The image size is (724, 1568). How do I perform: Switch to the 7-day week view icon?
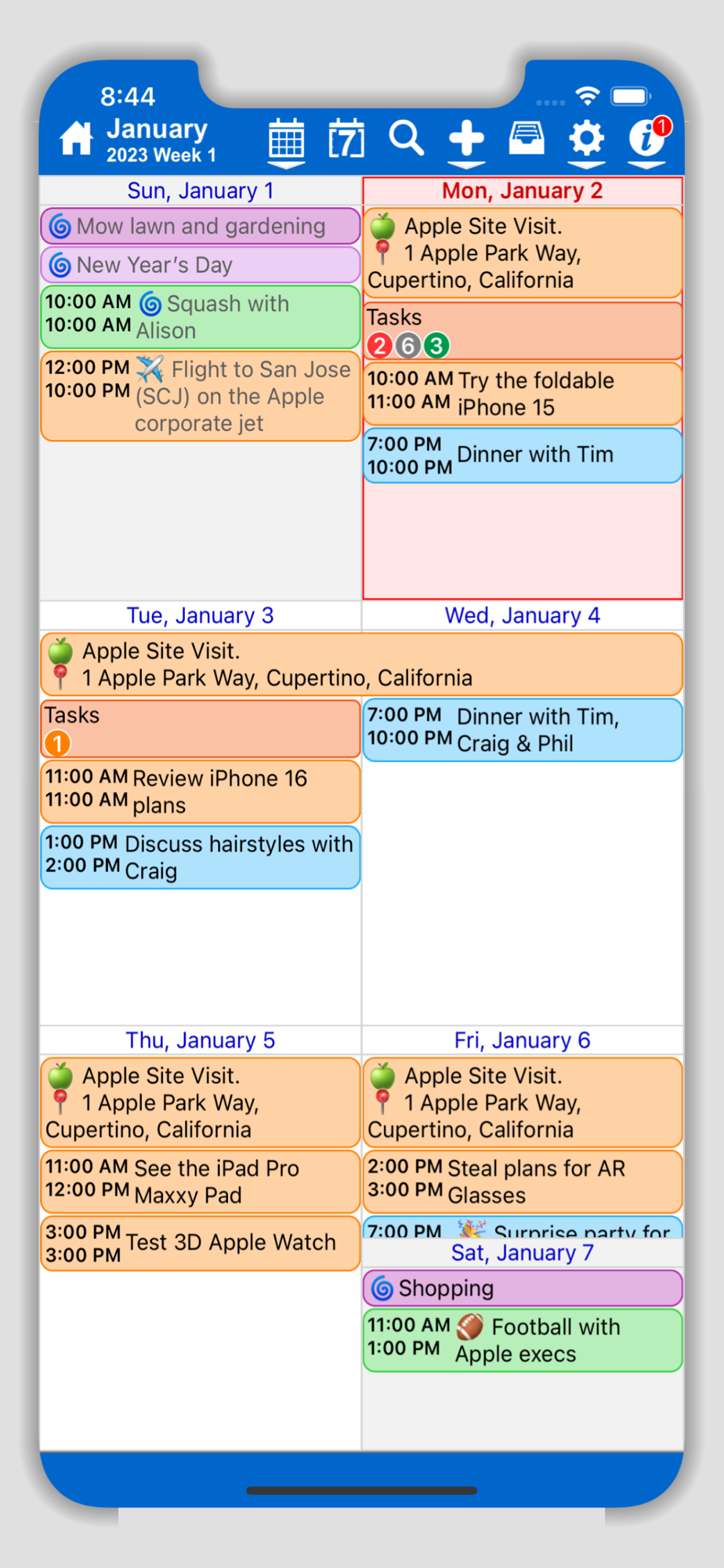pyautogui.click(x=346, y=139)
